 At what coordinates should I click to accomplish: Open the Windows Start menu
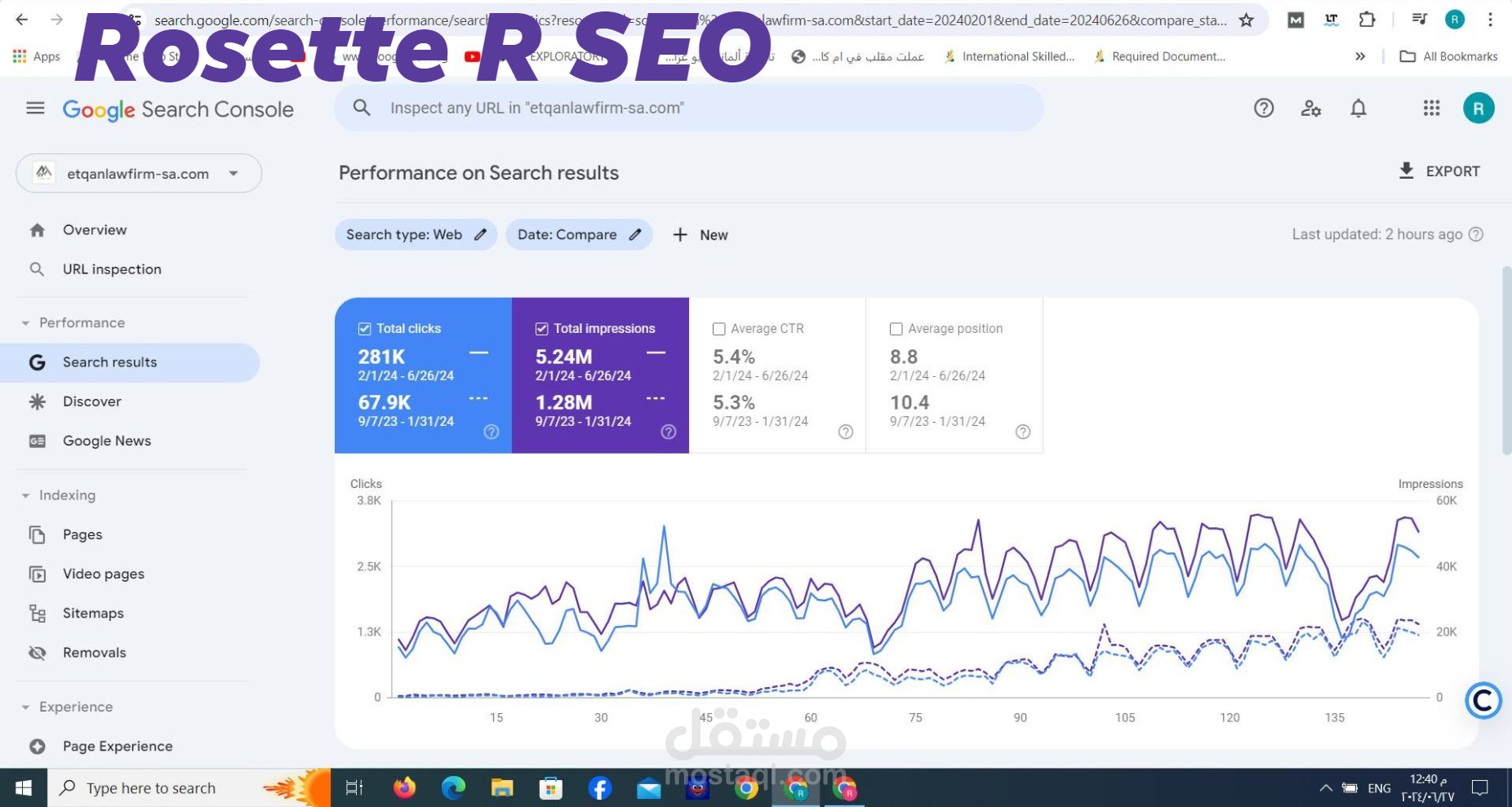[24, 788]
